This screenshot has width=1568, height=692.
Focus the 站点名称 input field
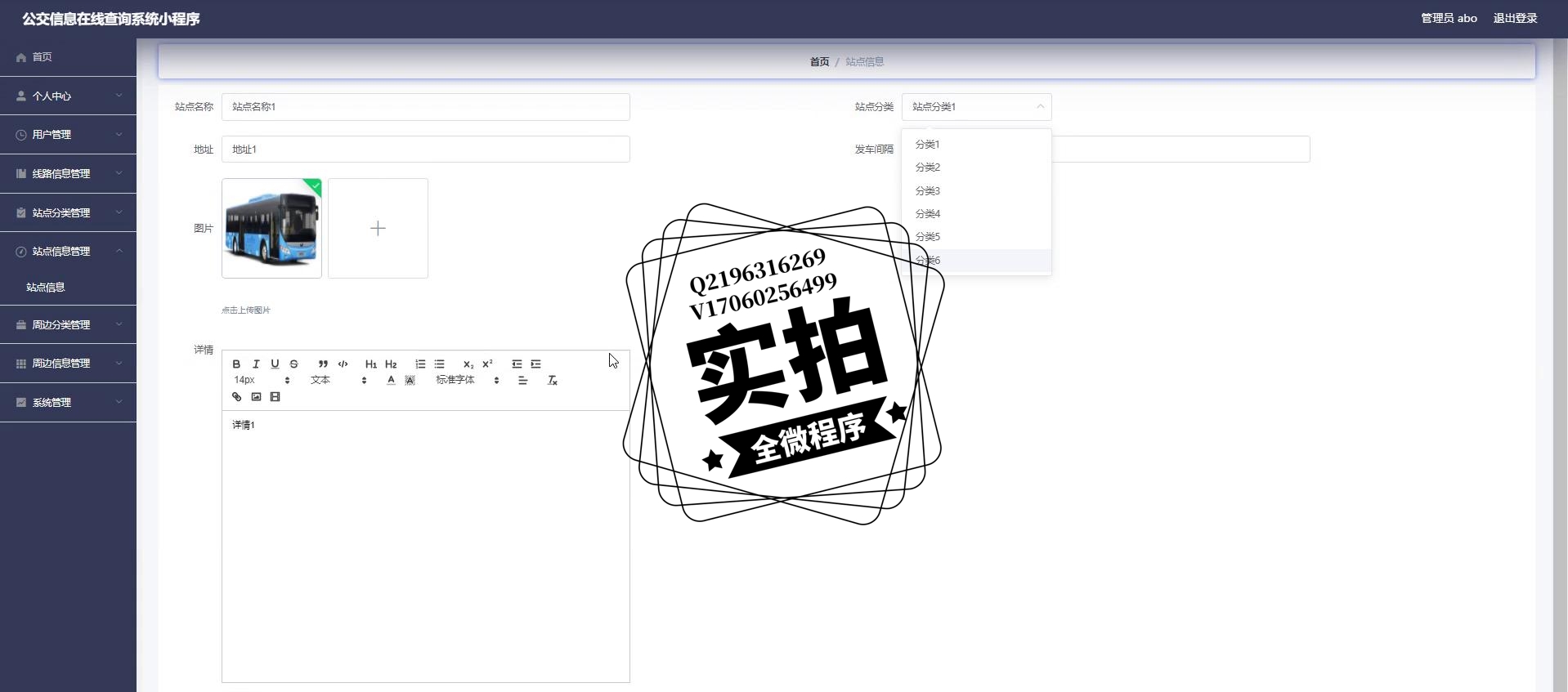click(x=426, y=107)
